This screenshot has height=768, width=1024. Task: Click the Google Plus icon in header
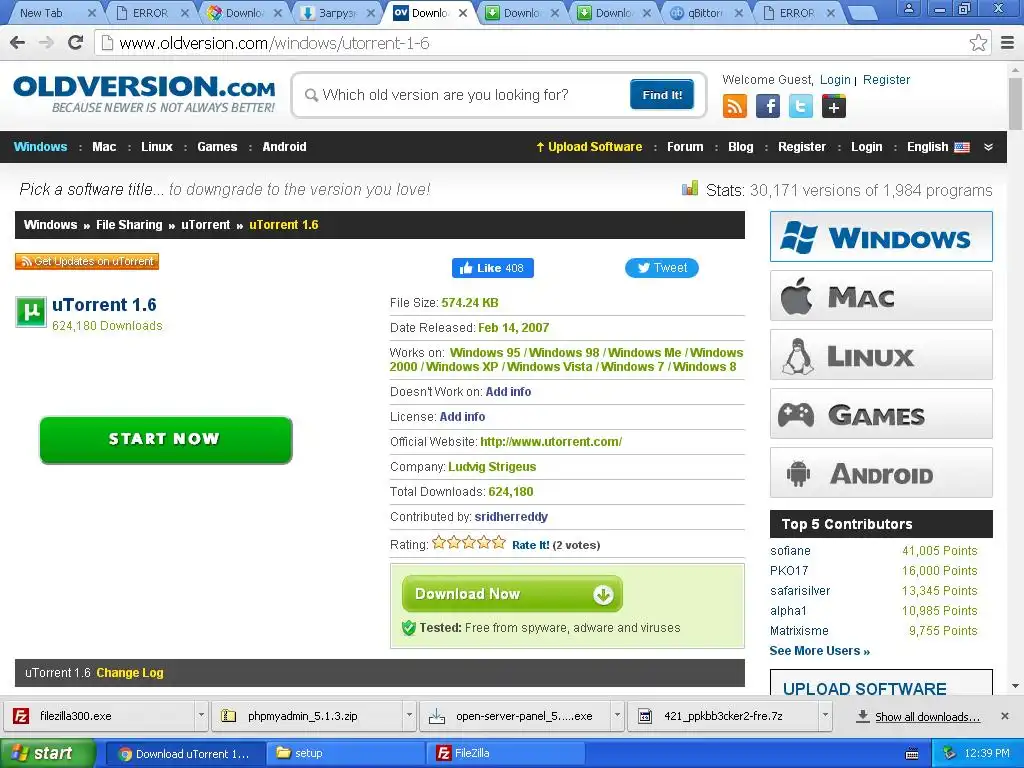[x=834, y=106]
